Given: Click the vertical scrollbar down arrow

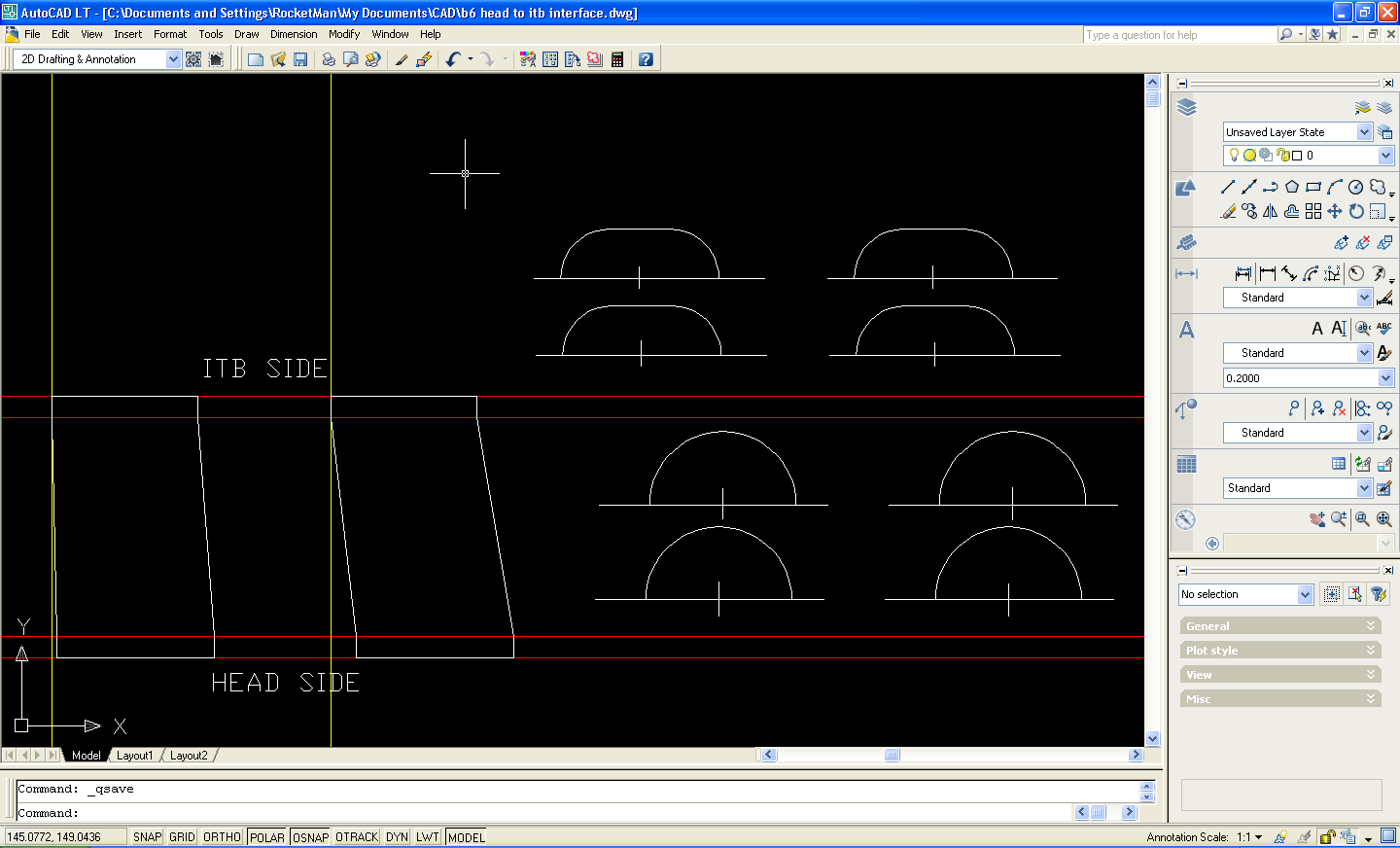Looking at the screenshot, I should tap(1153, 739).
